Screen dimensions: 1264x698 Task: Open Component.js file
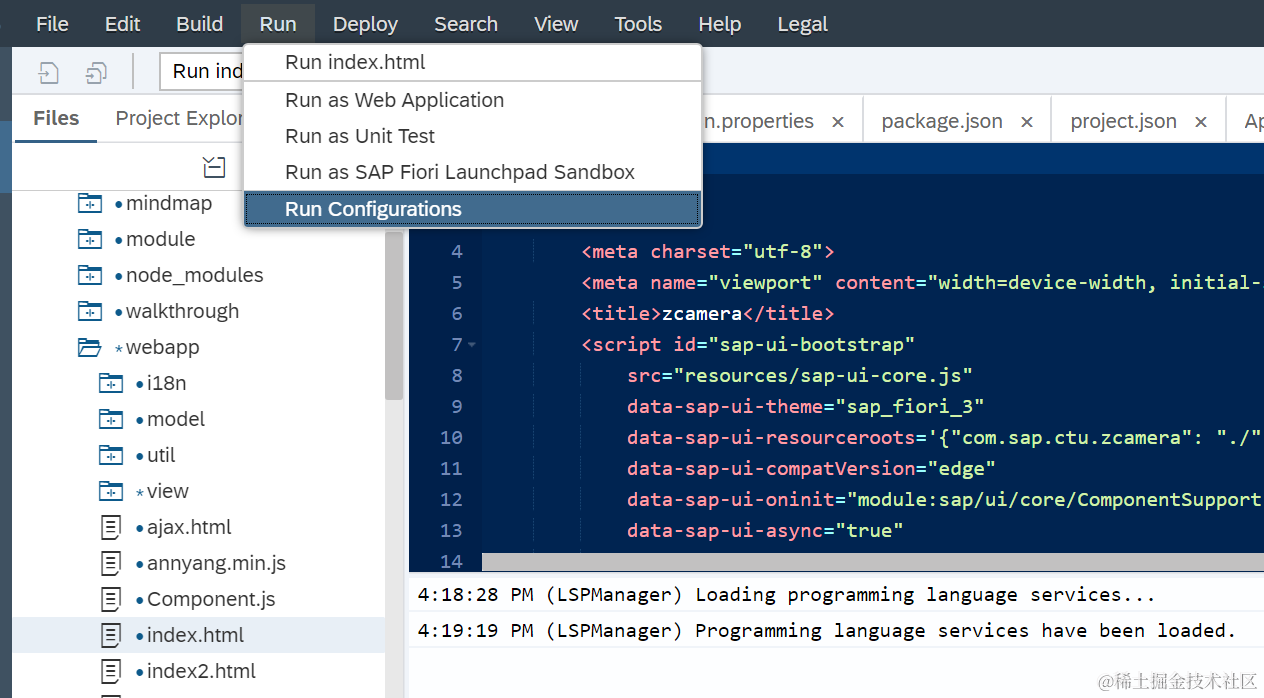point(211,599)
